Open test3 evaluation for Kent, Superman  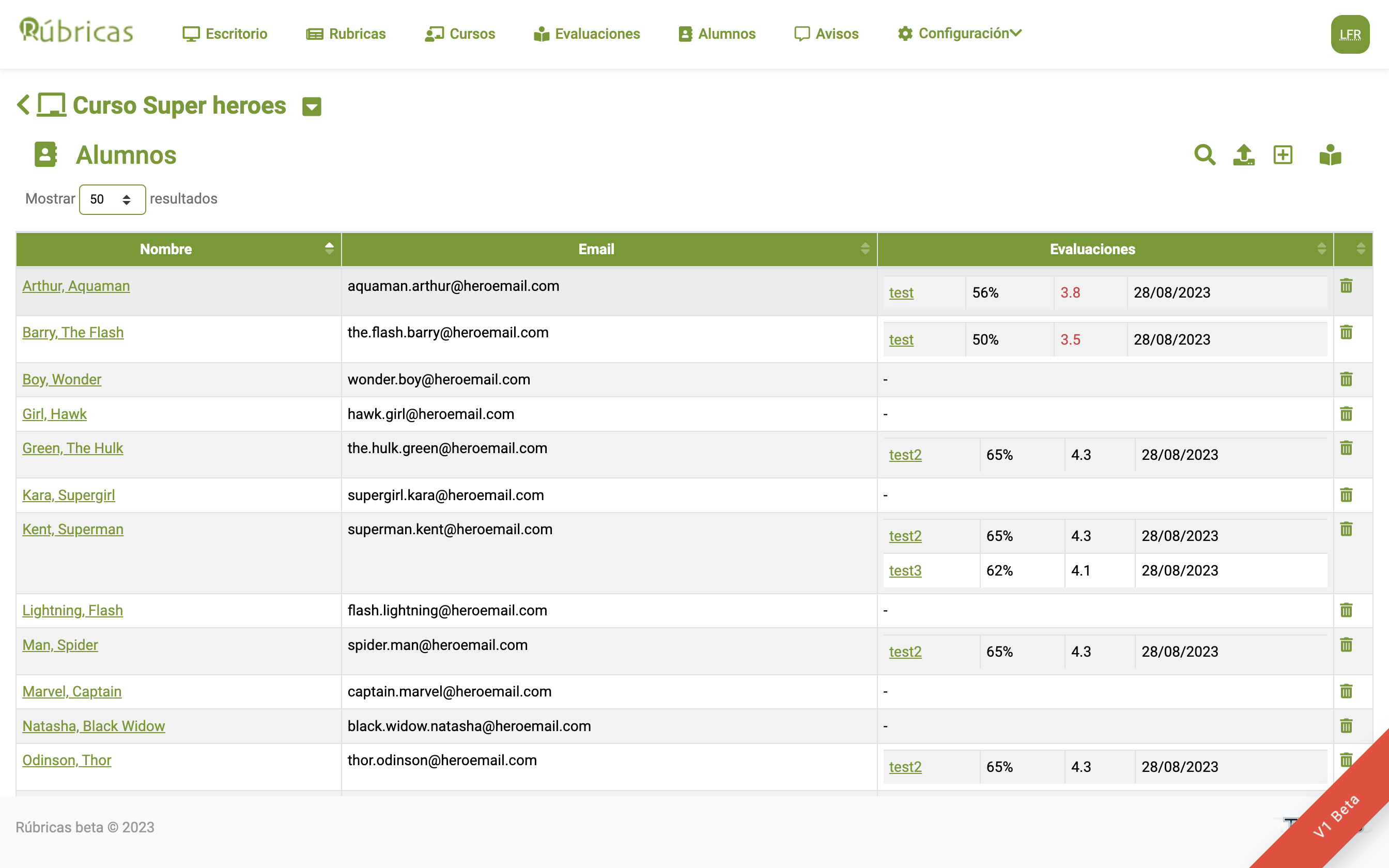905,570
